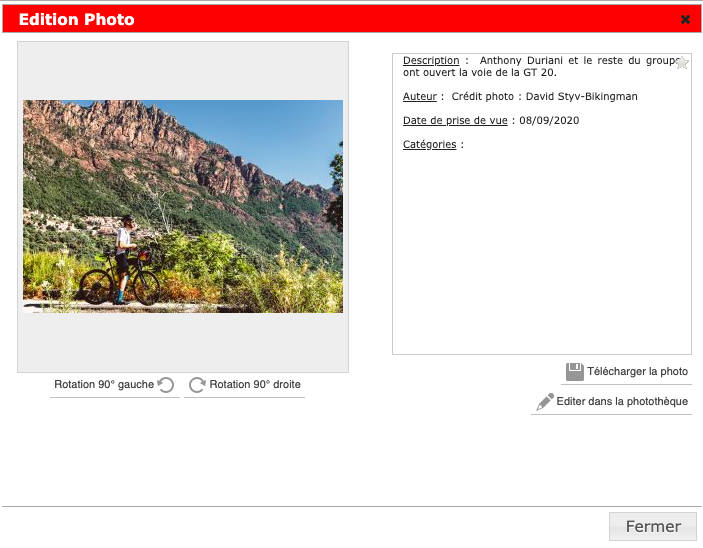Click the underlined Catégories label

pos(430,144)
